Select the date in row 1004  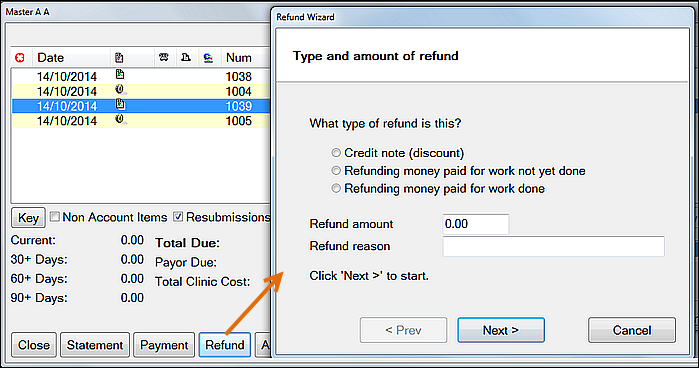[67, 91]
